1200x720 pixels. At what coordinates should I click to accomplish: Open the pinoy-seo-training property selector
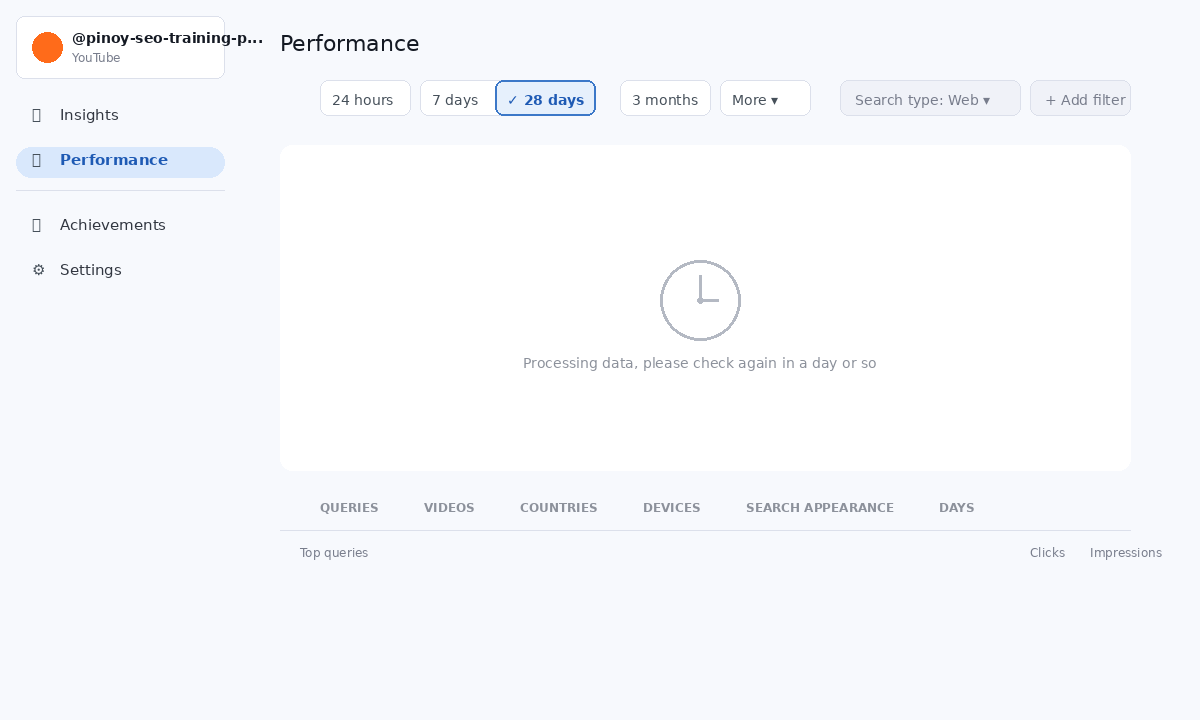[x=120, y=47]
